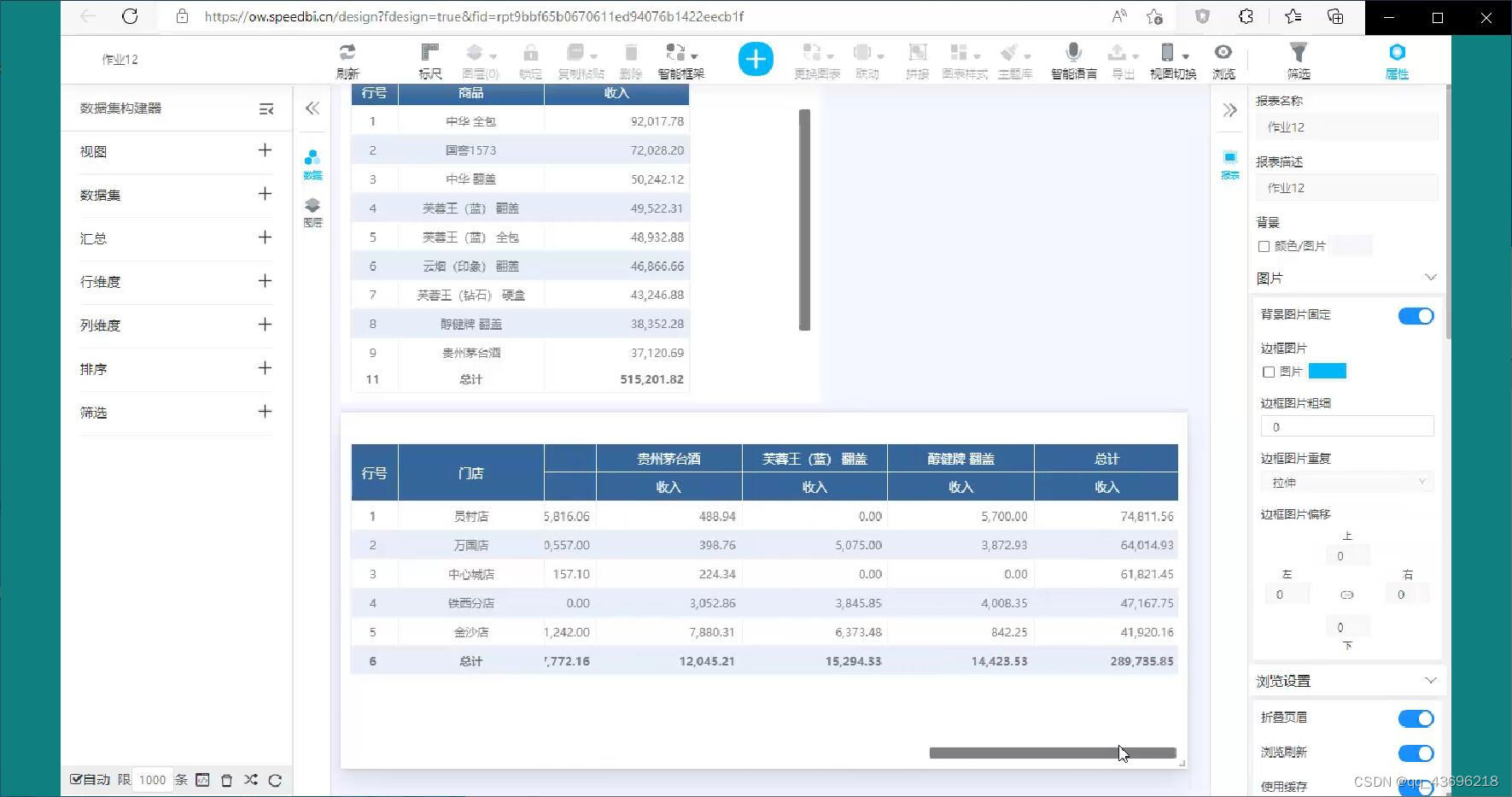Click the reload icon in bottom bar
This screenshot has width=1512, height=797.
(275, 780)
